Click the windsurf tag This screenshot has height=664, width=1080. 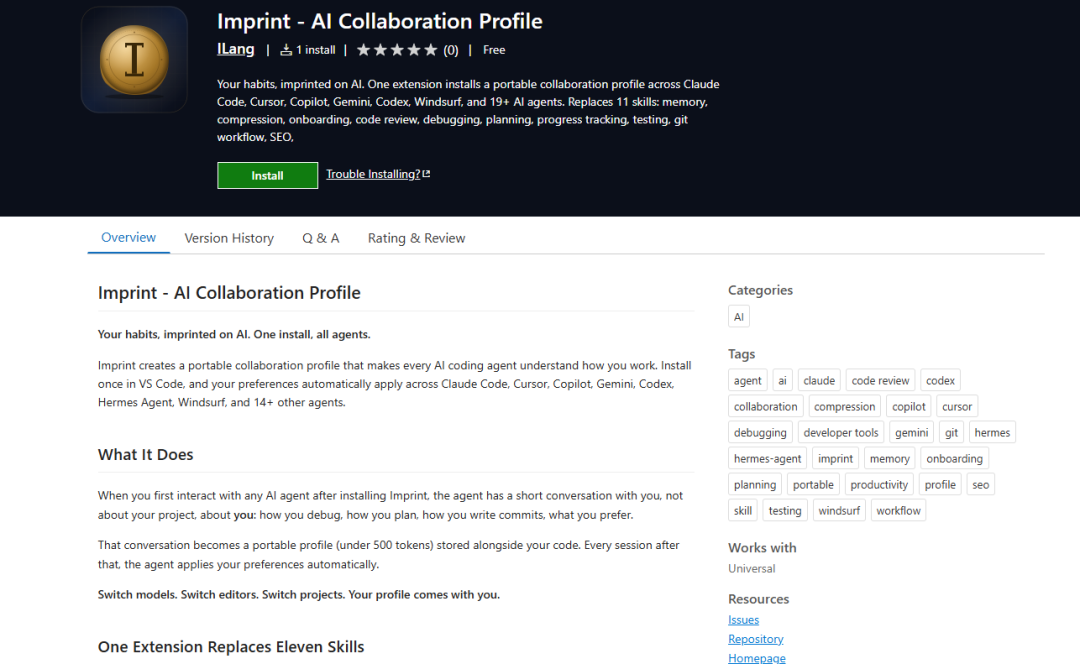point(839,510)
